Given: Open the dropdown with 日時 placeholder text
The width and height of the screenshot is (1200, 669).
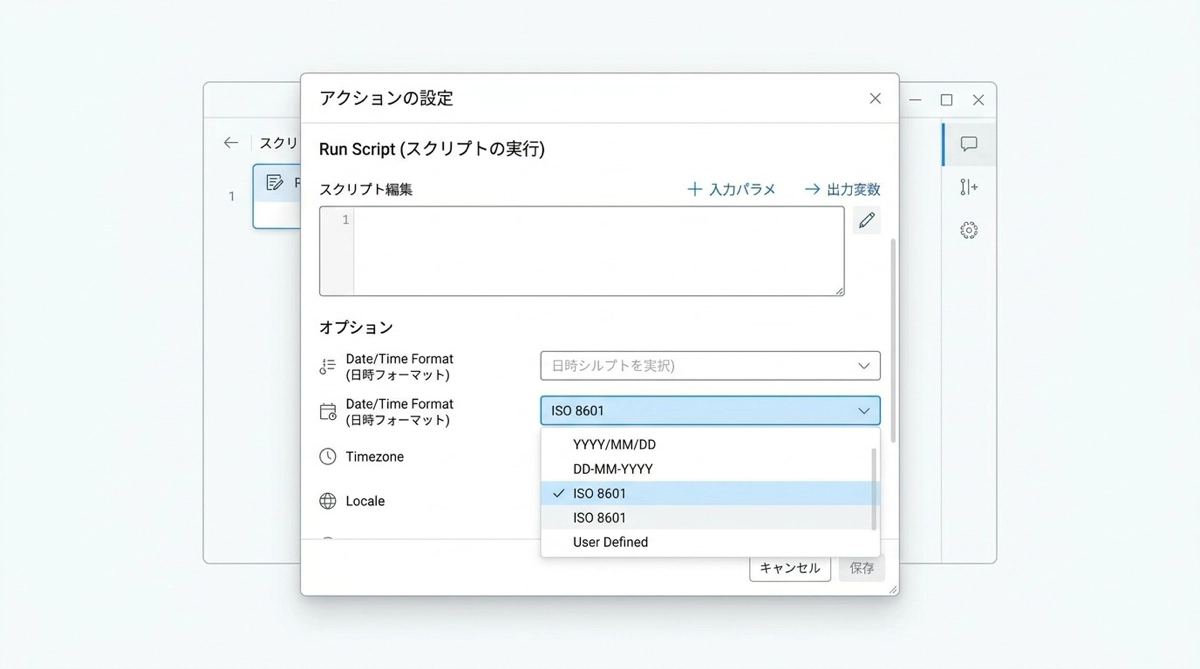Looking at the screenshot, I should click(x=710, y=366).
